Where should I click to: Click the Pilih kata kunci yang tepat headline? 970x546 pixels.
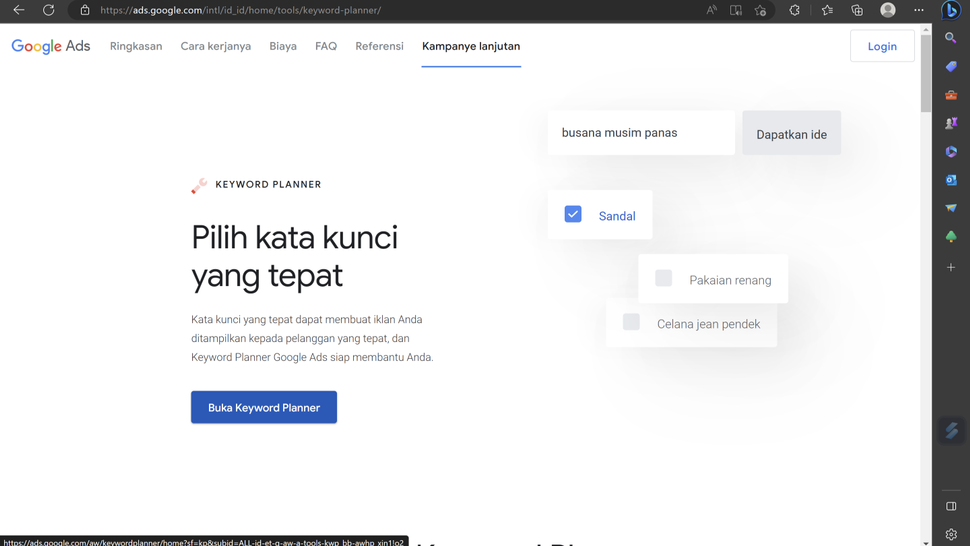coord(294,257)
